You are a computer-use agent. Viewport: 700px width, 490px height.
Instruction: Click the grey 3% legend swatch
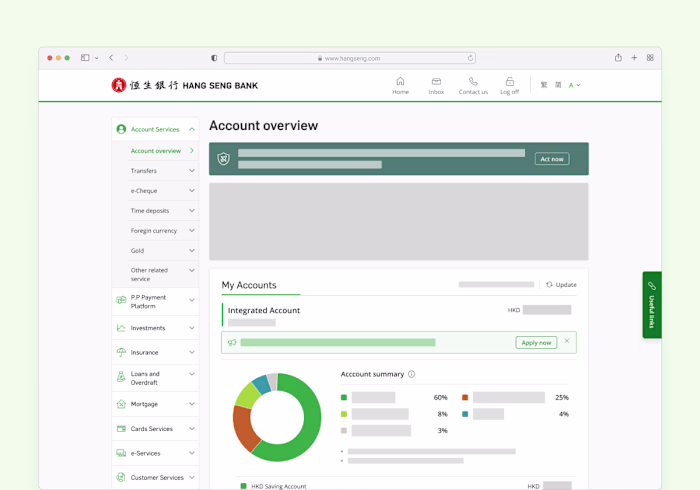344,430
